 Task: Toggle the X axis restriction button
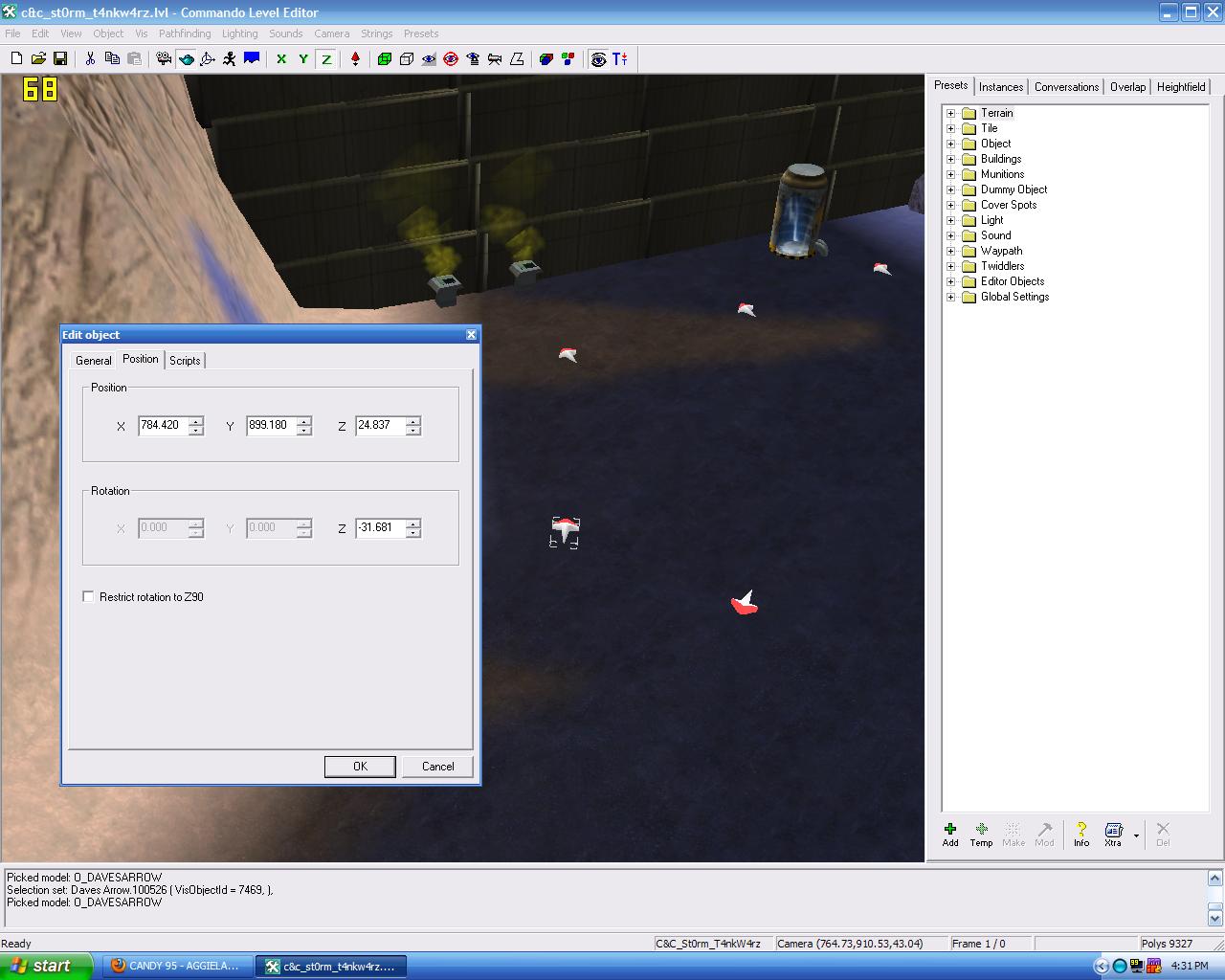[281, 58]
